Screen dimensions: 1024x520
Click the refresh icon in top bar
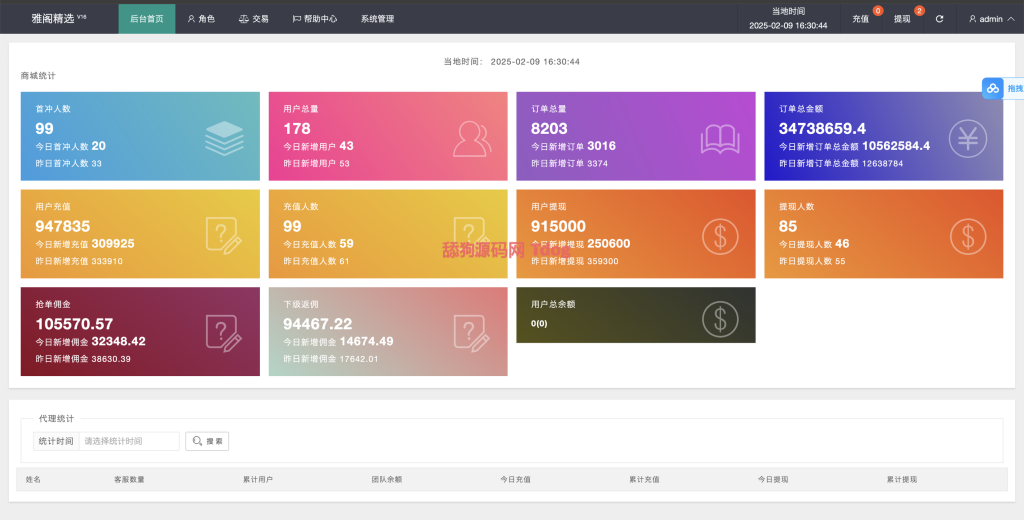[x=939, y=19]
